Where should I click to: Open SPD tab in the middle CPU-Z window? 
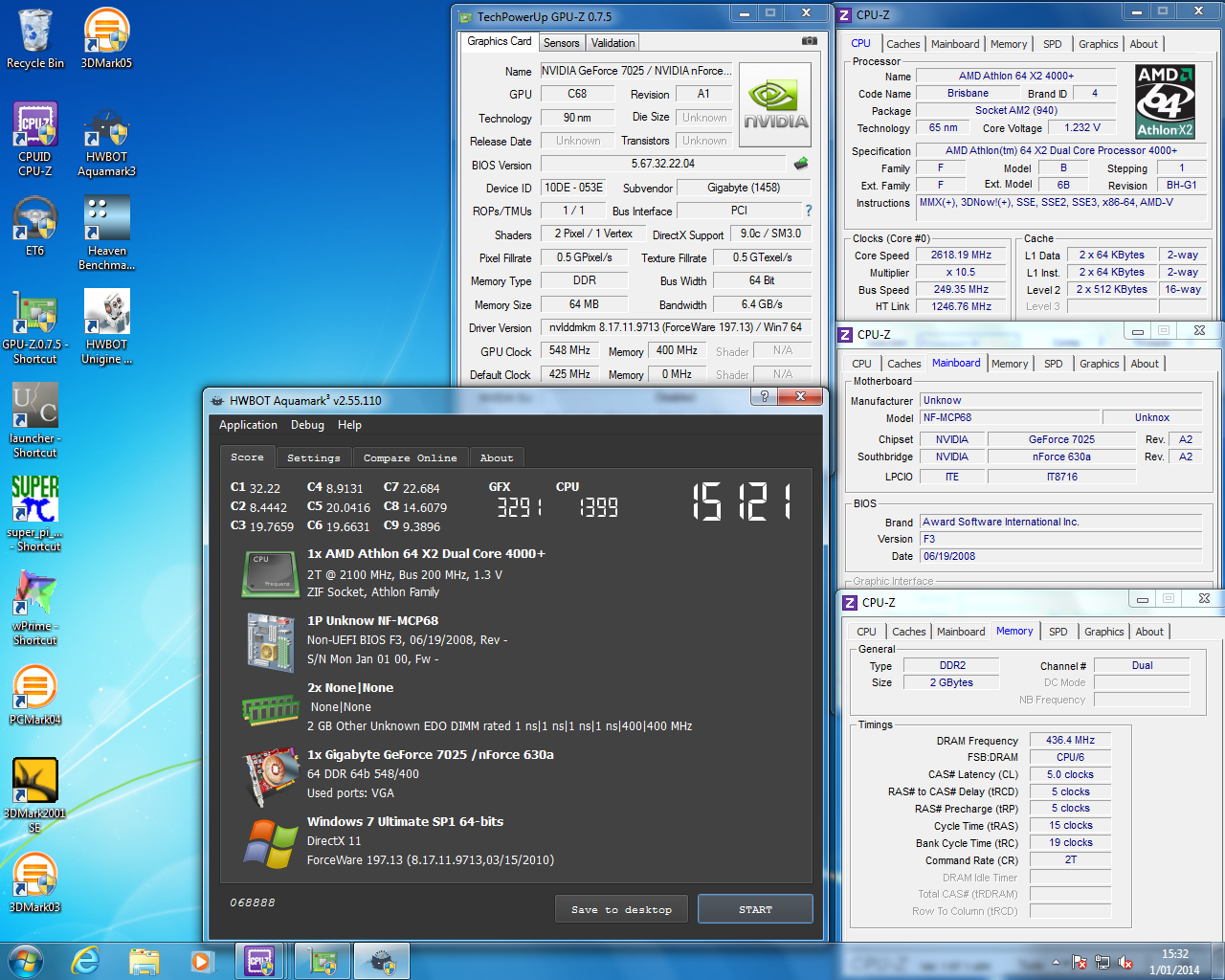pos(1053,364)
